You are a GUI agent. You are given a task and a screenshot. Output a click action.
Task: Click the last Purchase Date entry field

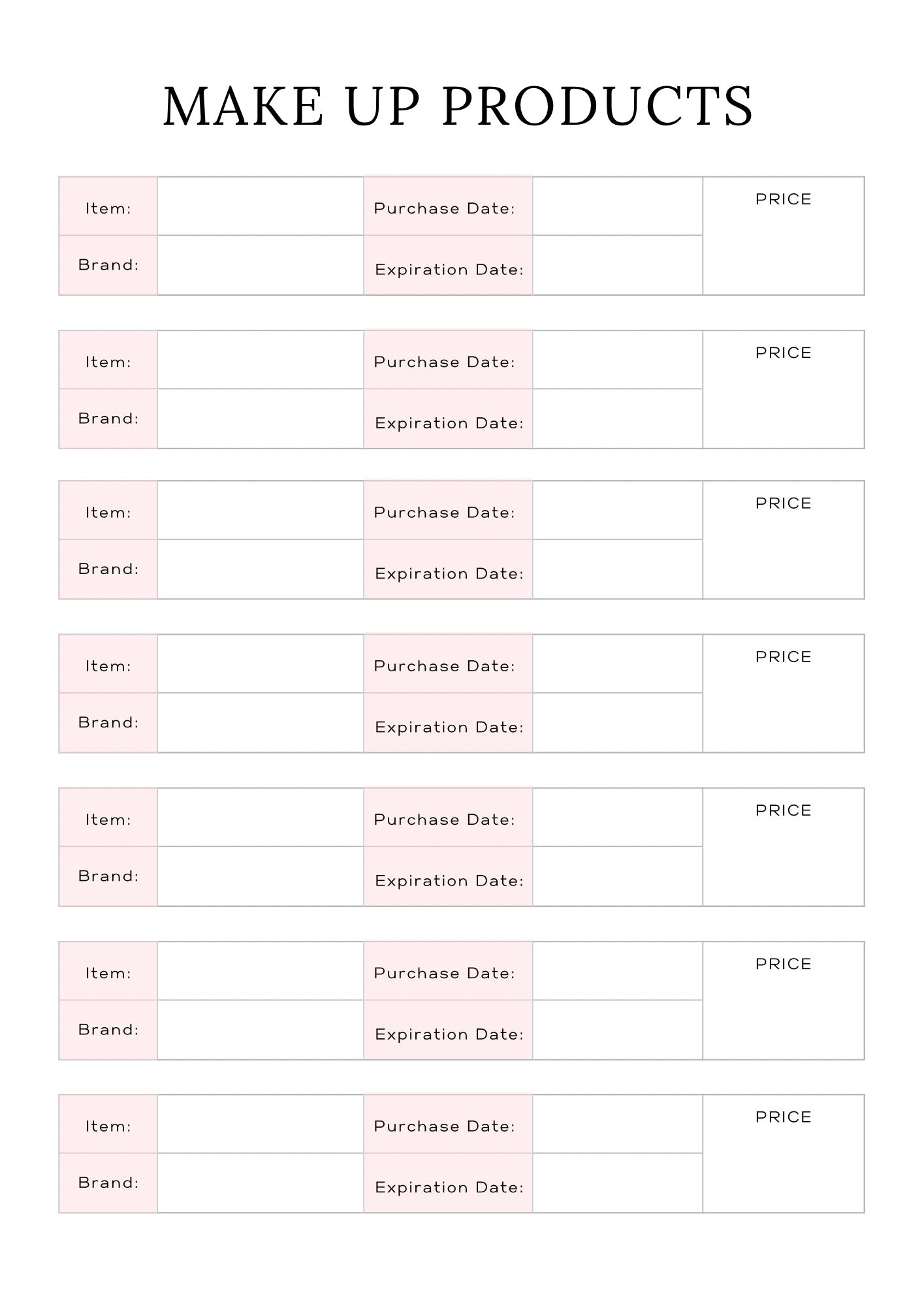click(x=618, y=1124)
